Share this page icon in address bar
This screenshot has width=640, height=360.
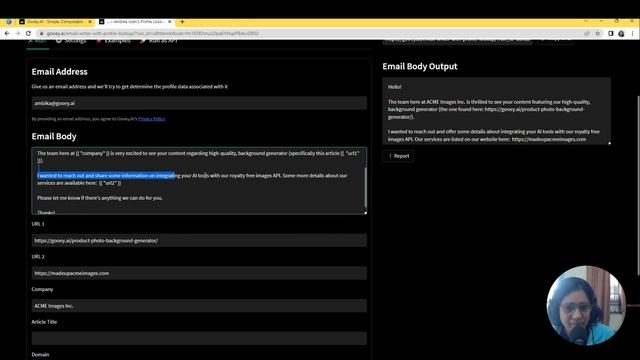pyautogui.click(x=587, y=33)
